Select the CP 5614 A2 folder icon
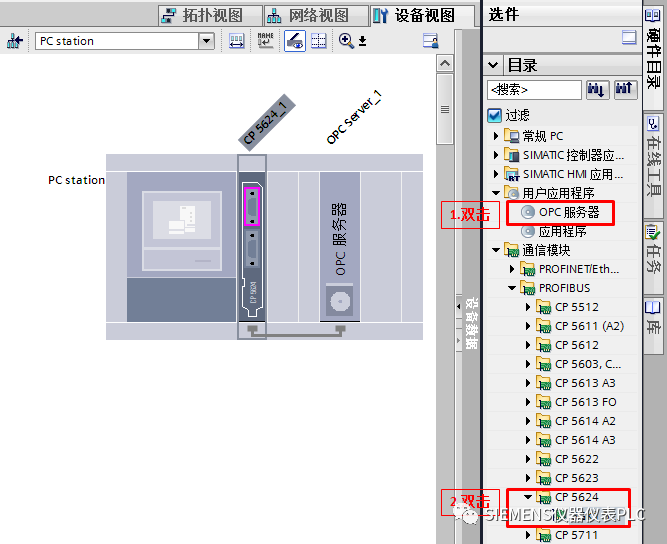 544,421
